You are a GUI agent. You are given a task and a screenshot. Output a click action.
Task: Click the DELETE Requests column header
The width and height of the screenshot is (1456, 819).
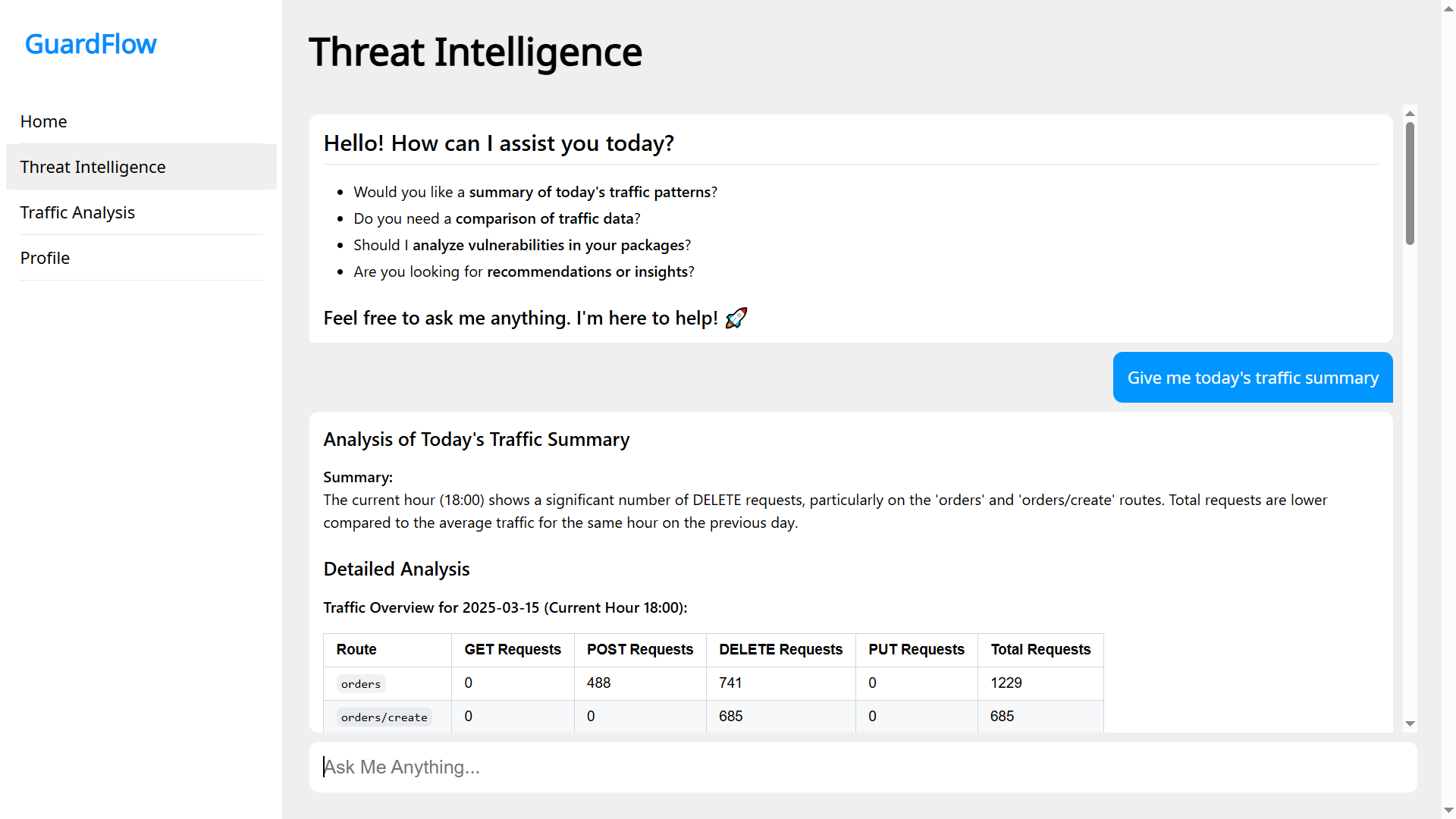[x=780, y=650]
